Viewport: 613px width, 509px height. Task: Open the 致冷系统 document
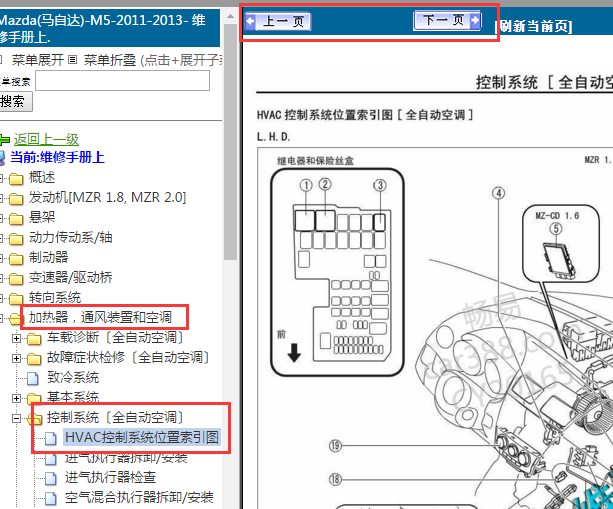pos(73,378)
